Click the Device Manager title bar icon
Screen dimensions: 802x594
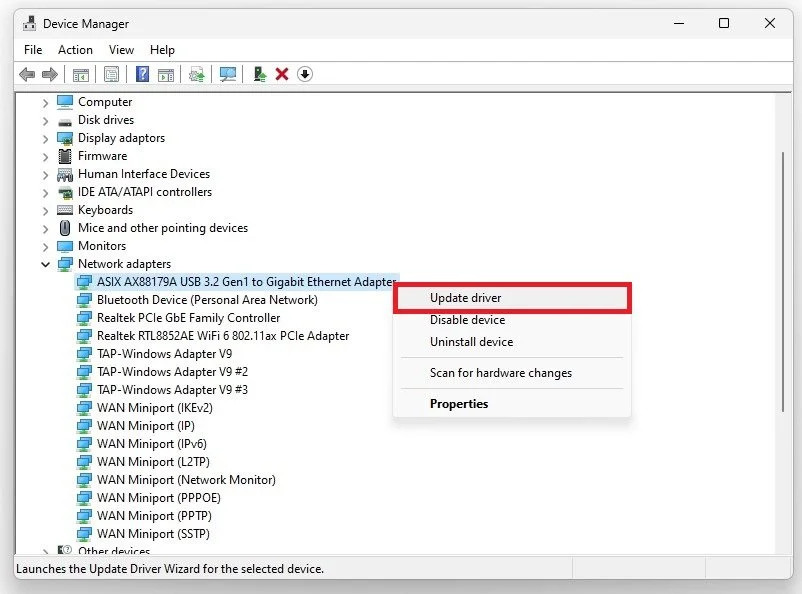[x=30, y=23]
